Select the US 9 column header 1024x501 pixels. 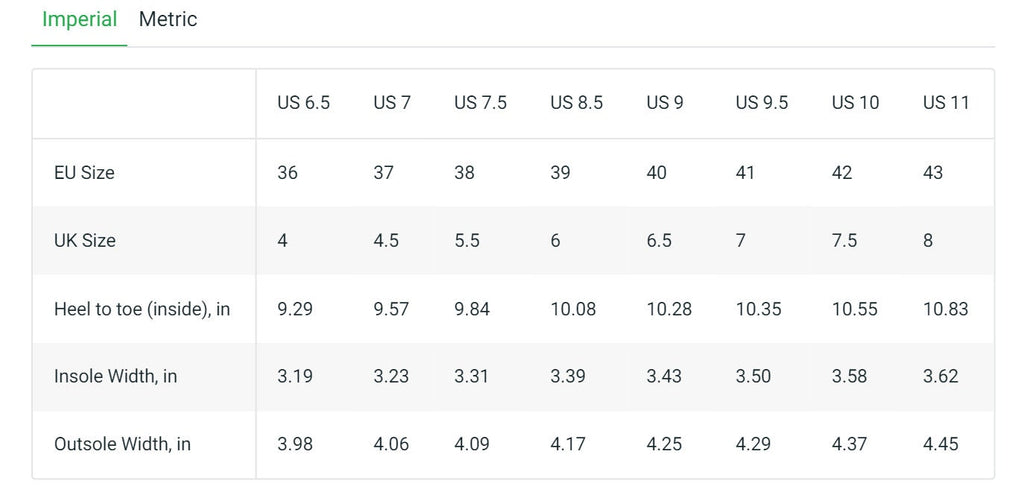(665, 103)
